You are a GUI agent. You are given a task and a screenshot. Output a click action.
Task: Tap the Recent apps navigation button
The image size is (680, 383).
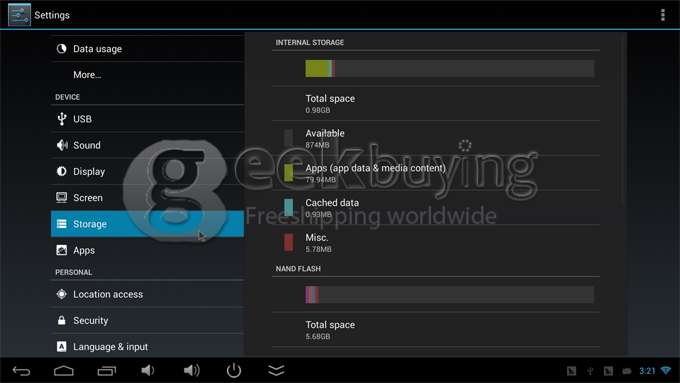point(107,371)
